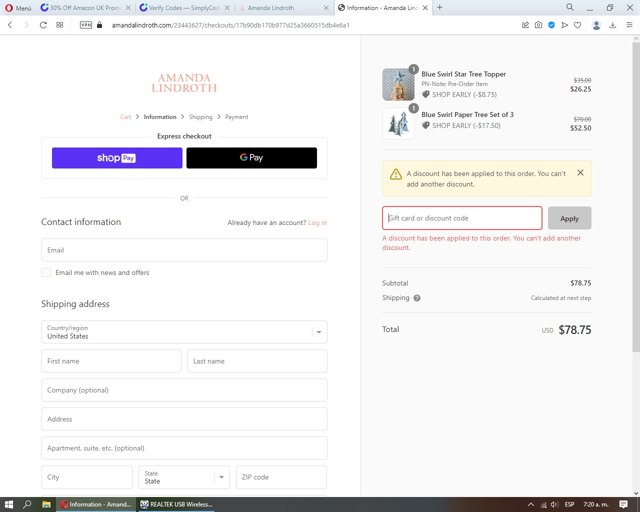Click the share page icon in address bar
This screenshot has height=512, width=640.
point(525,25)
